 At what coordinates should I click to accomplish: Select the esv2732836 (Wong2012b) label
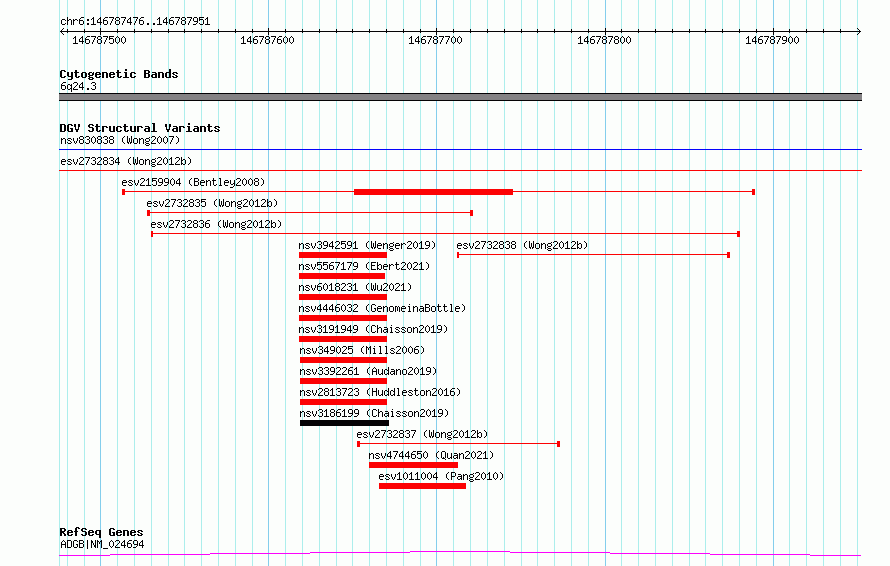click(216, 224)
